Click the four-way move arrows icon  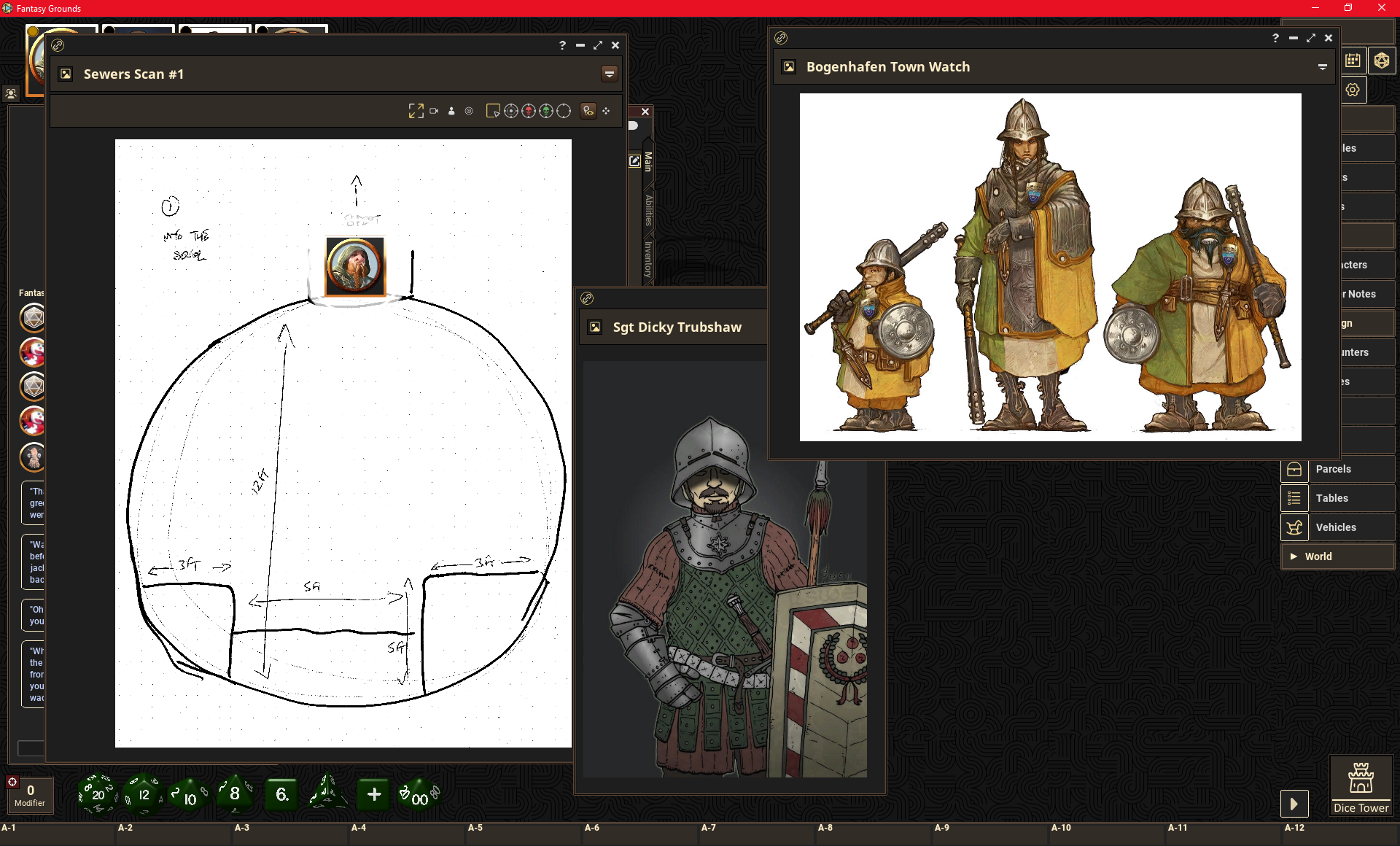click(x=606, y=111)
